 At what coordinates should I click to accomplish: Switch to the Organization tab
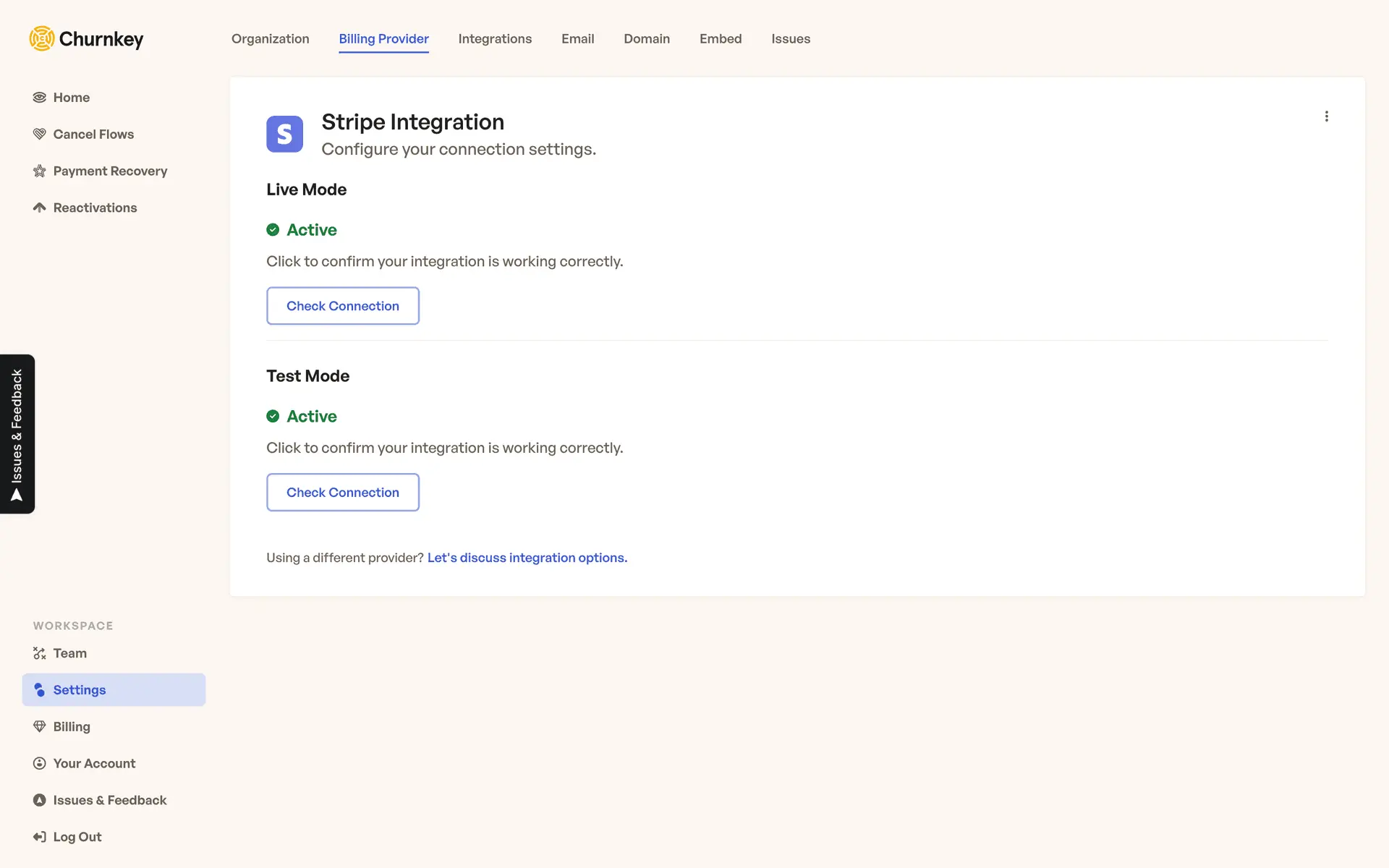[270, 39]
